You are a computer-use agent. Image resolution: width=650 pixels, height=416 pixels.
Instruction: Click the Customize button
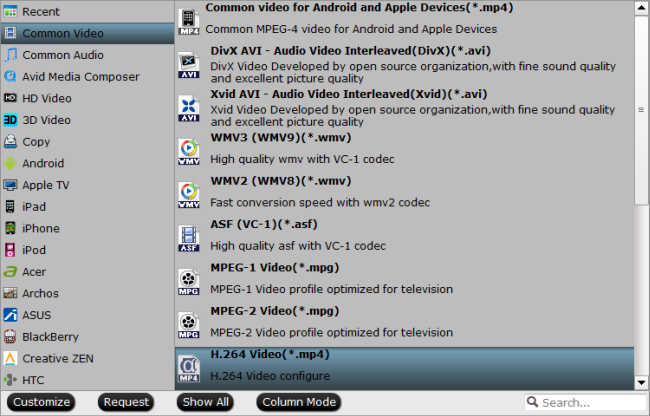41,402
